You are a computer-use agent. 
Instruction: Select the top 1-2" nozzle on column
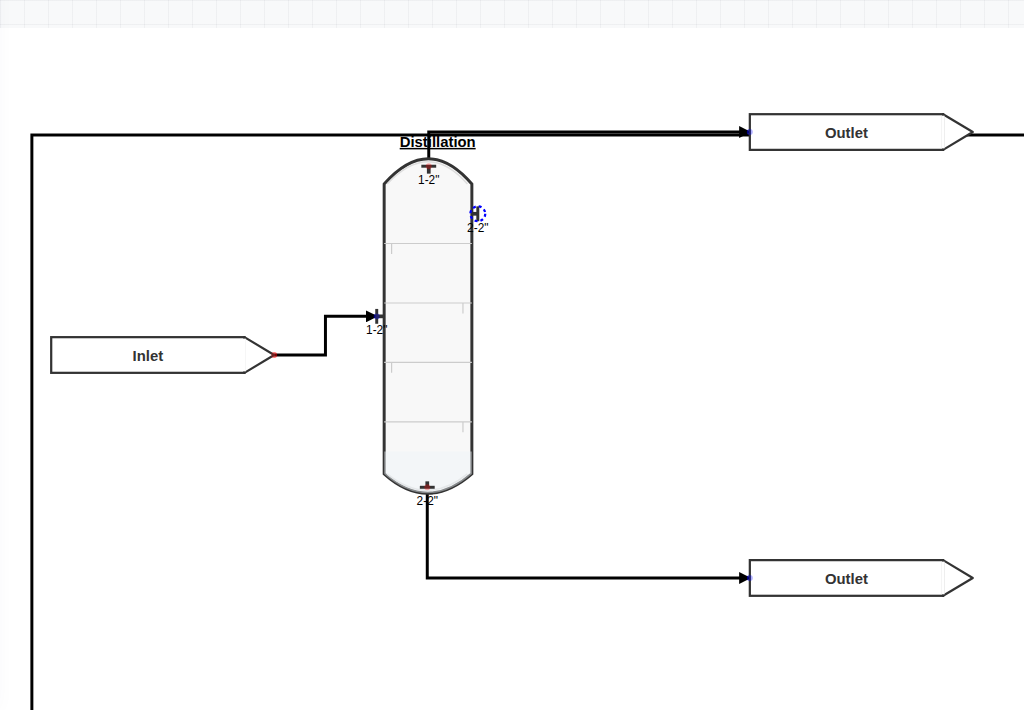tap(428, 169)
